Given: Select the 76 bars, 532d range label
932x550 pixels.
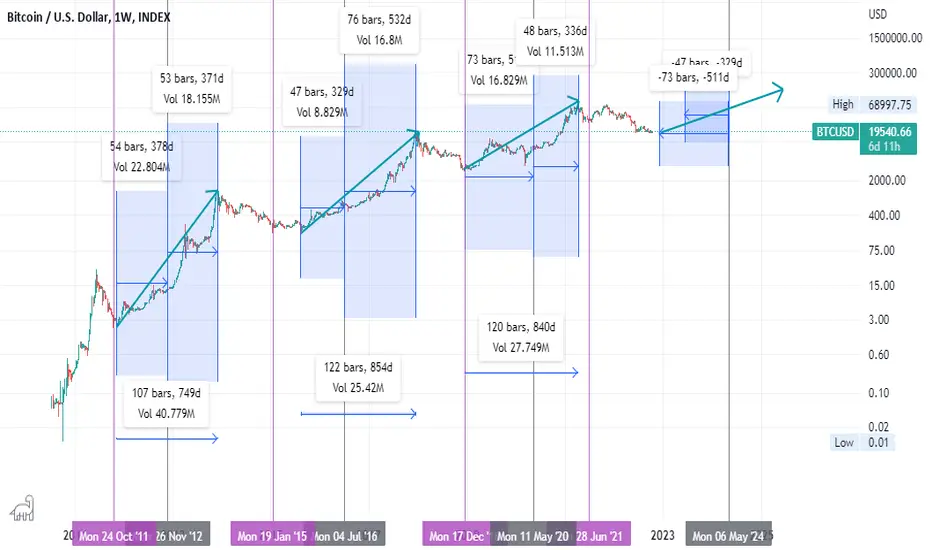Looking at the screenshot, I should (379, 30).
